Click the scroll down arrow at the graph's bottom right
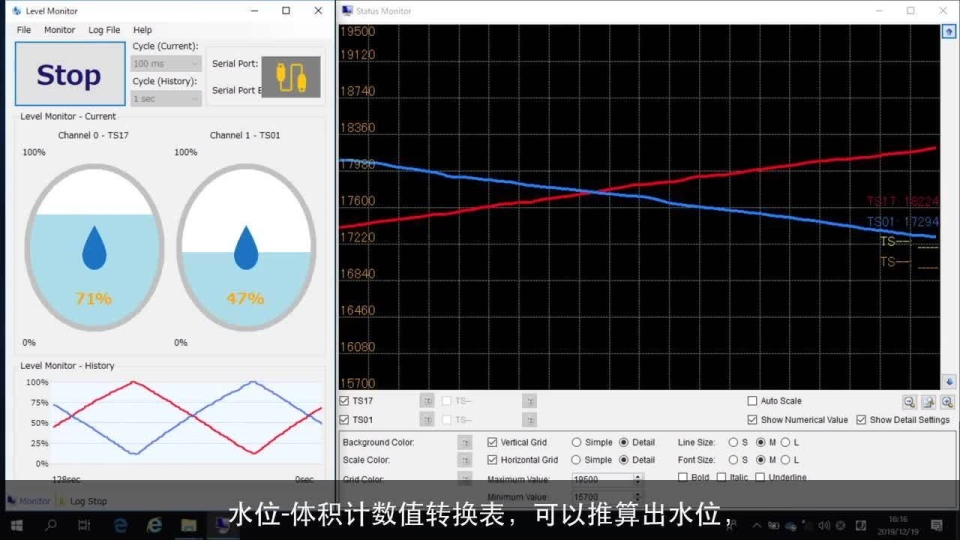 (x=949, y=382)
